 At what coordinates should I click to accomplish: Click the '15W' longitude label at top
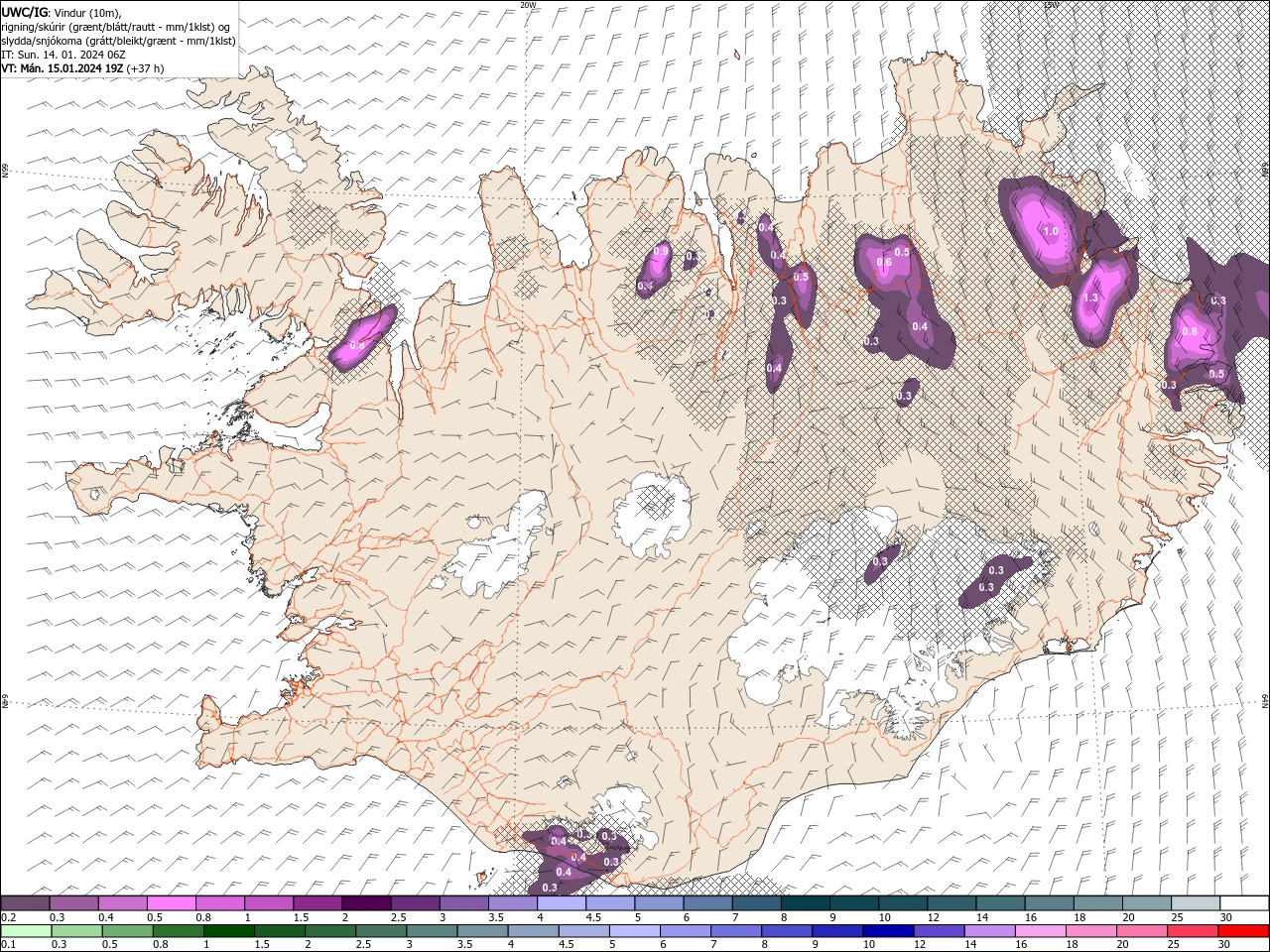[x=1051, y=5]
